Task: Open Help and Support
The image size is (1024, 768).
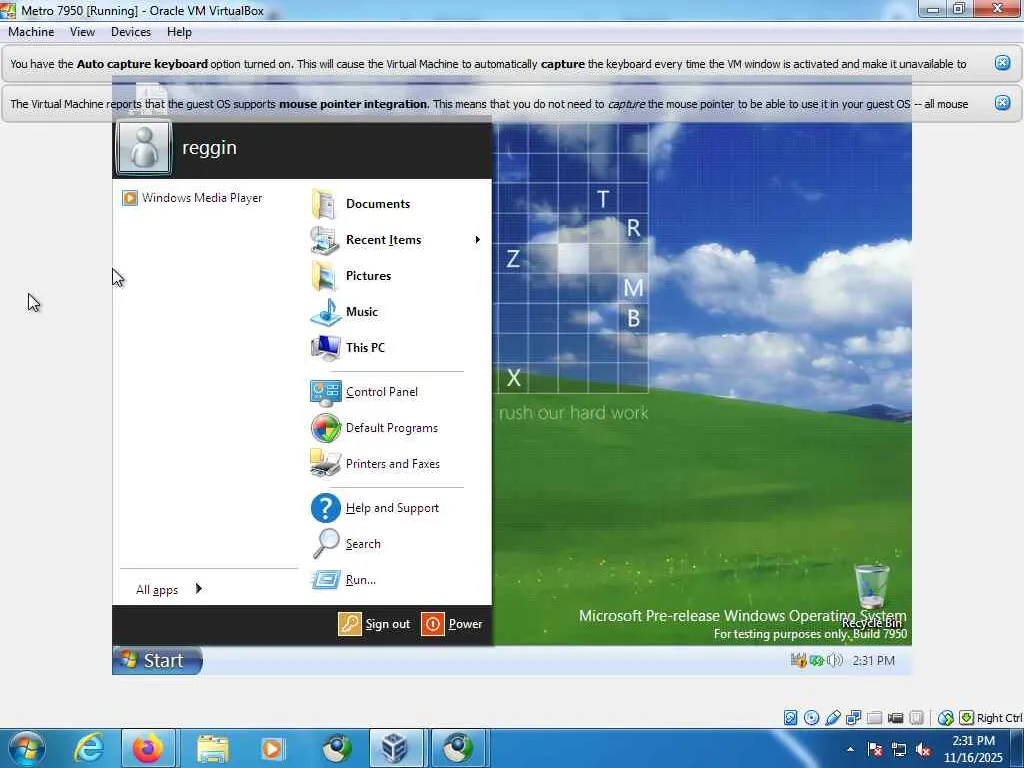Action: pyautogui.click(x=374, y=508)
